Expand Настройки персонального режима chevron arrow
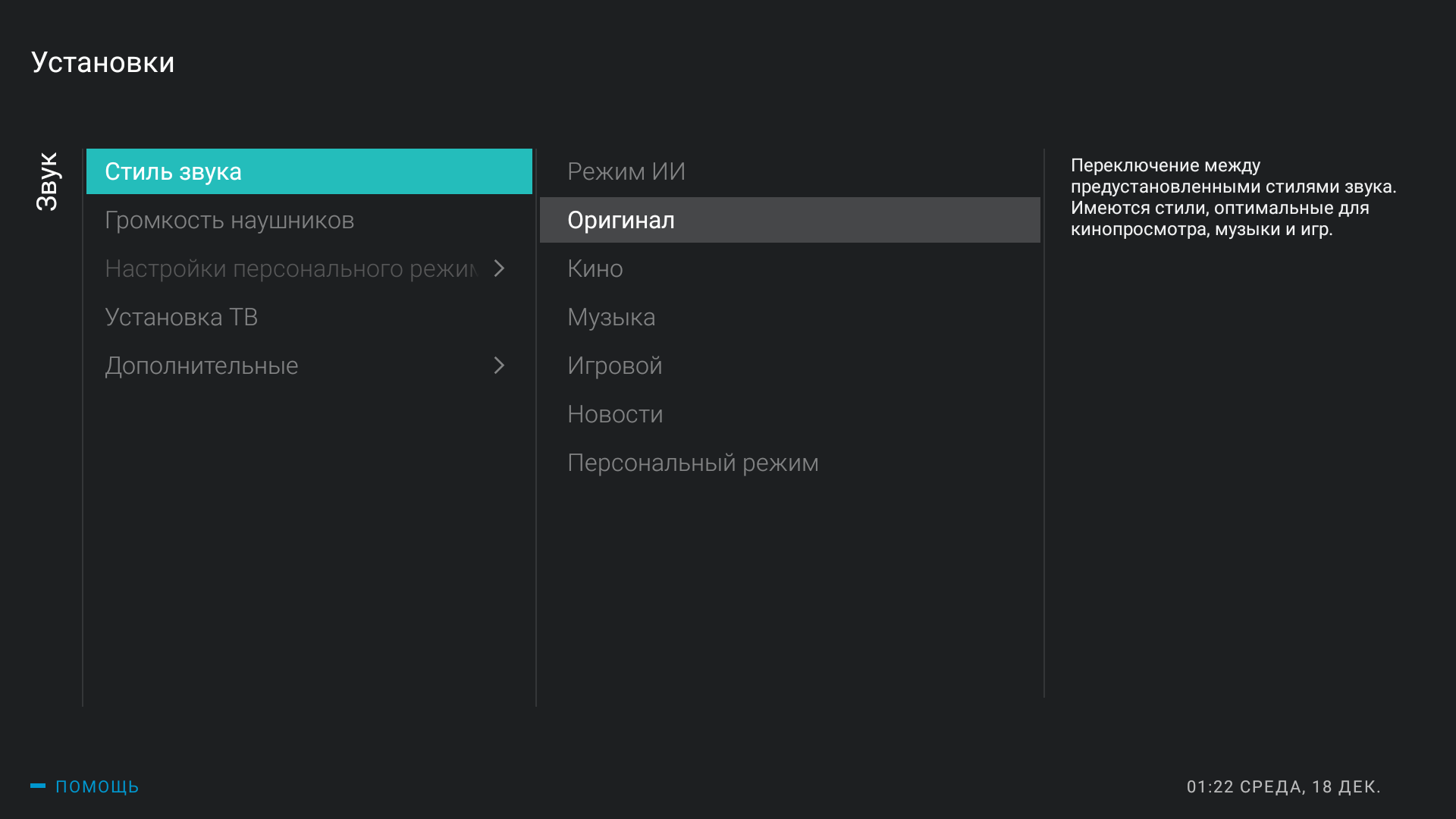Screen dimensions: 1456x819 499,268
